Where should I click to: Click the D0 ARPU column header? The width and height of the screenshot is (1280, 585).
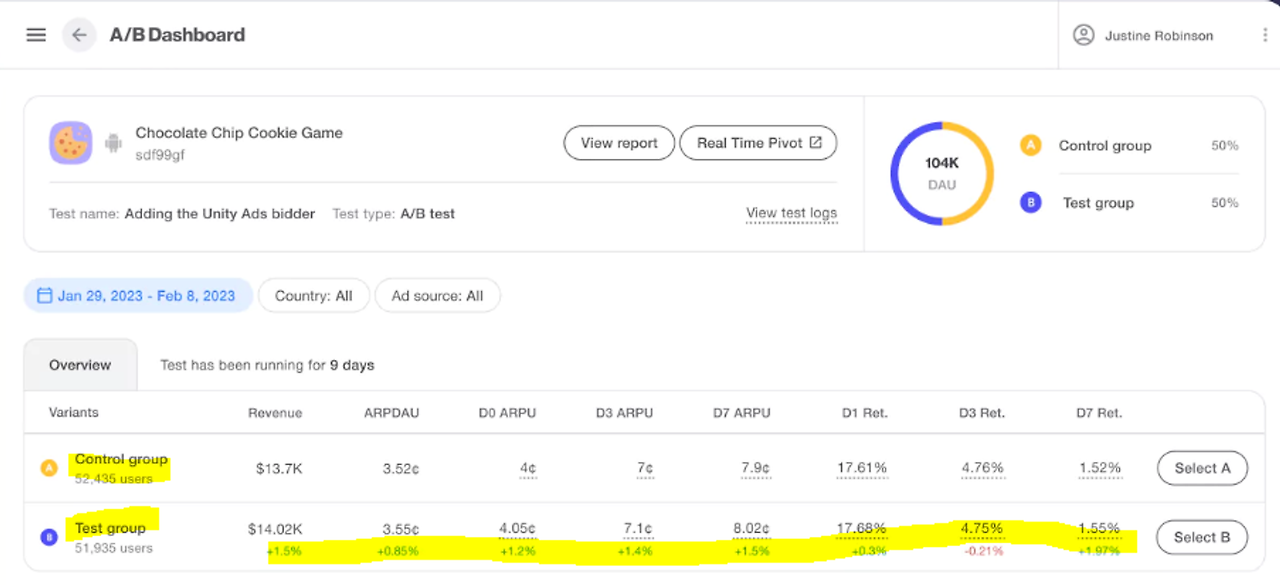point(507,413)
